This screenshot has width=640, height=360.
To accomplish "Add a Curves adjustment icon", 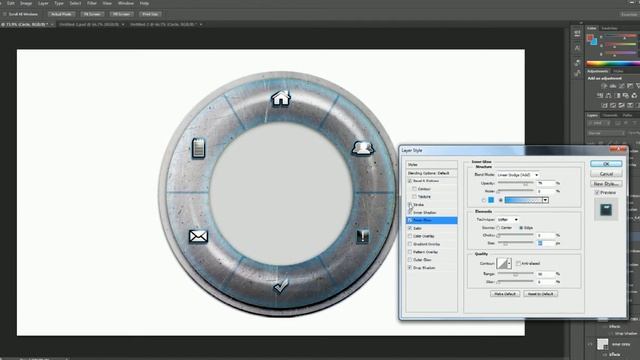I will pos(621,86).
